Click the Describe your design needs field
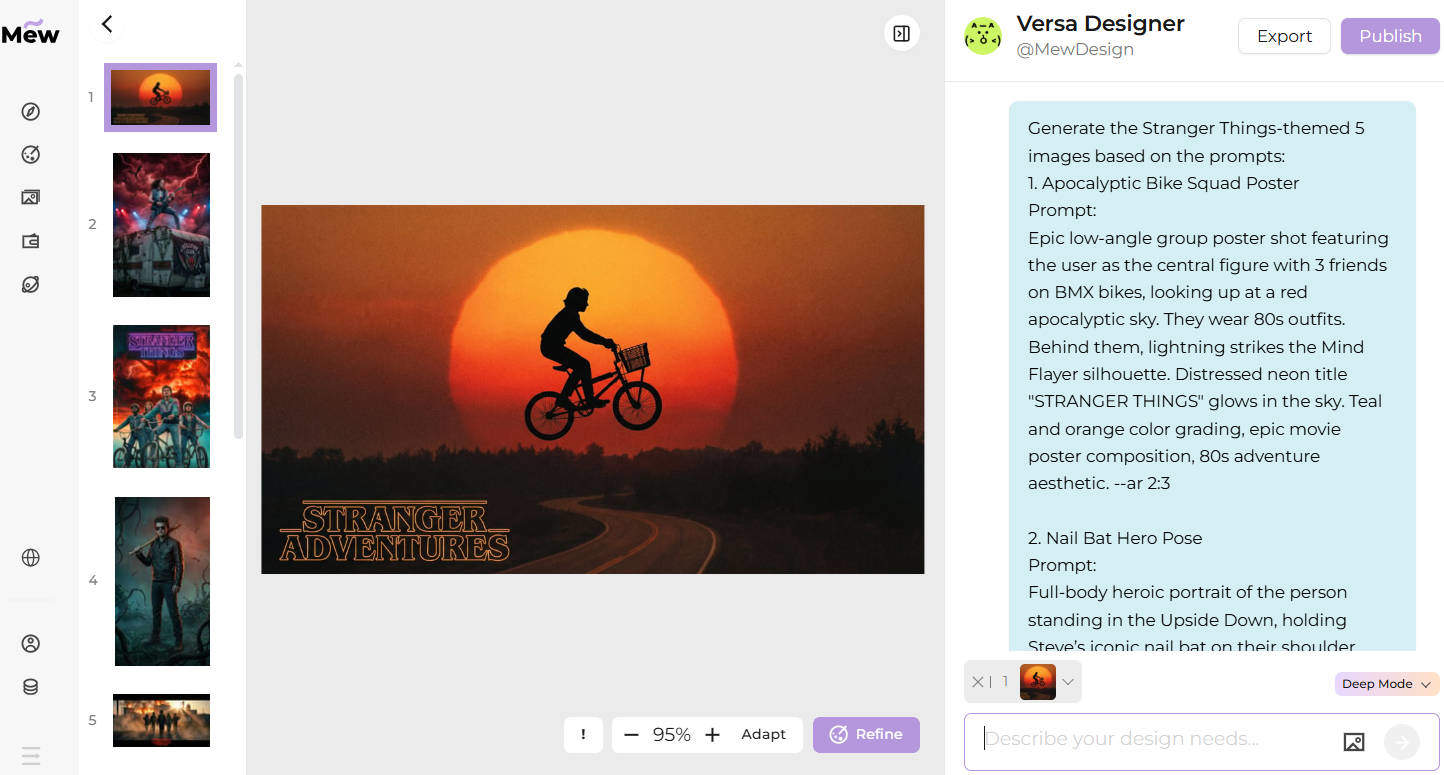 [1155, 740]
